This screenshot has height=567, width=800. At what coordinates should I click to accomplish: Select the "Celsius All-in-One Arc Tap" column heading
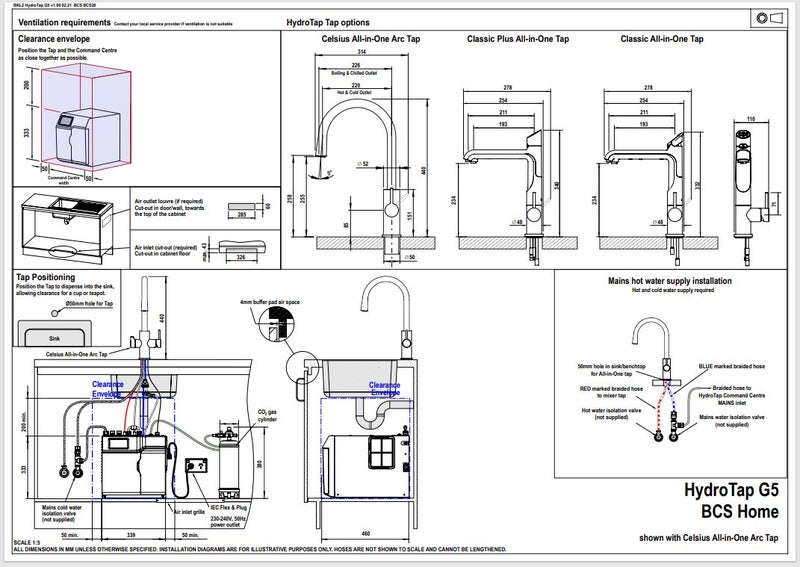click(x=371, y=39)
